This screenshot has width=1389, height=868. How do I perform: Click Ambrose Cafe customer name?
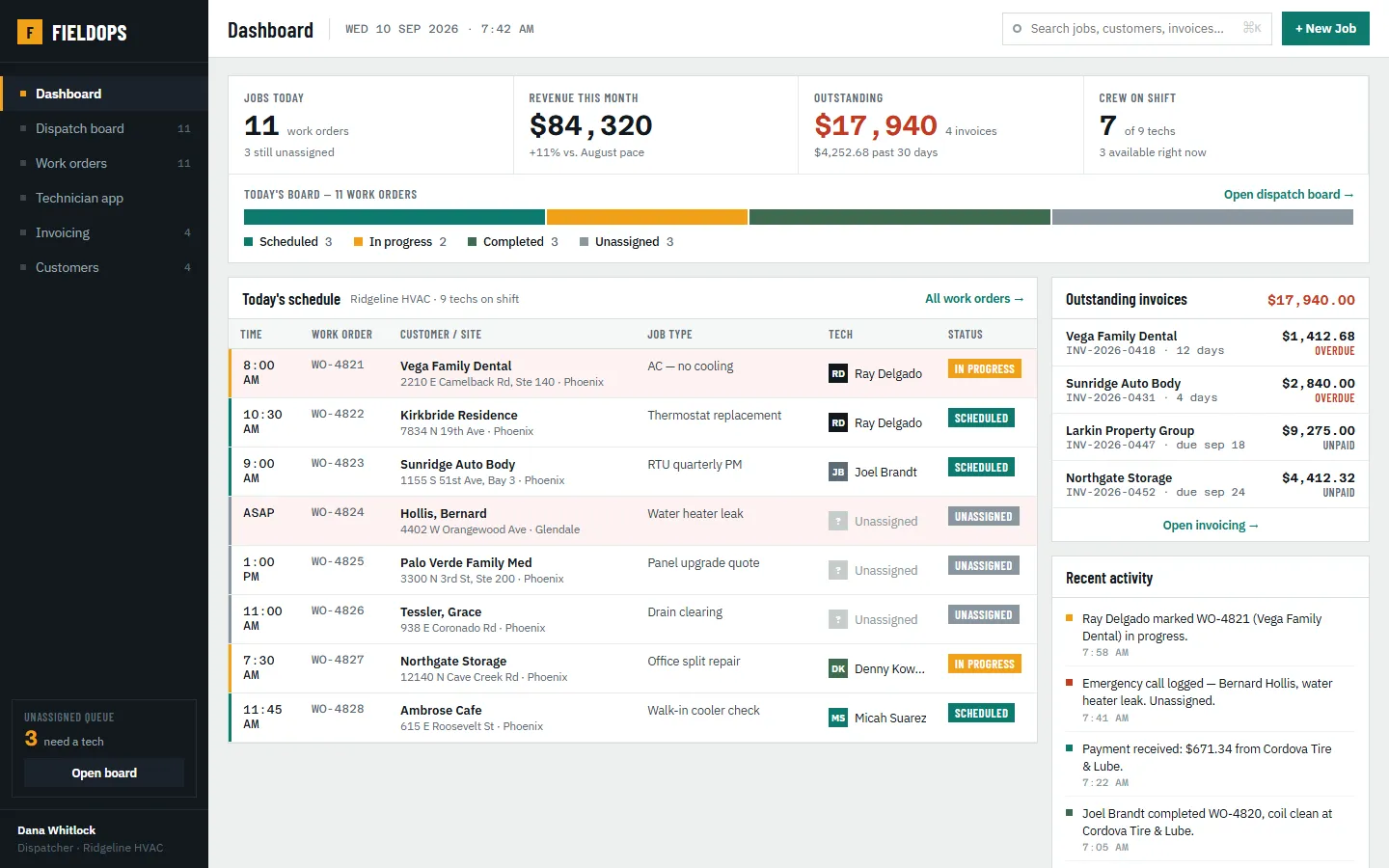441,711
